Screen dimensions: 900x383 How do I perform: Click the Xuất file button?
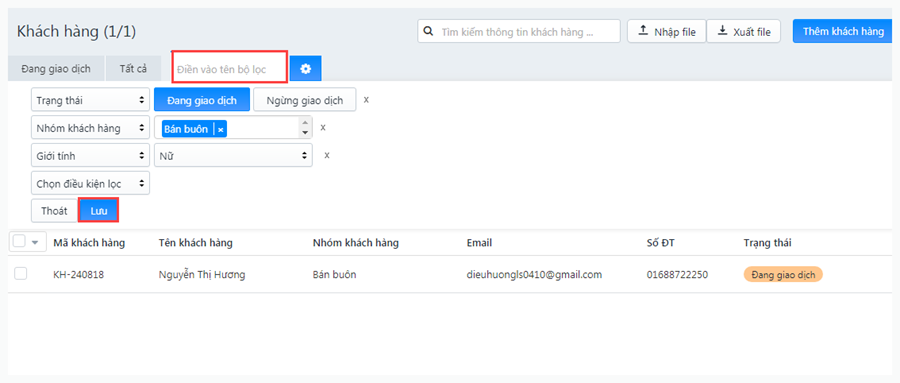point(743,32)
